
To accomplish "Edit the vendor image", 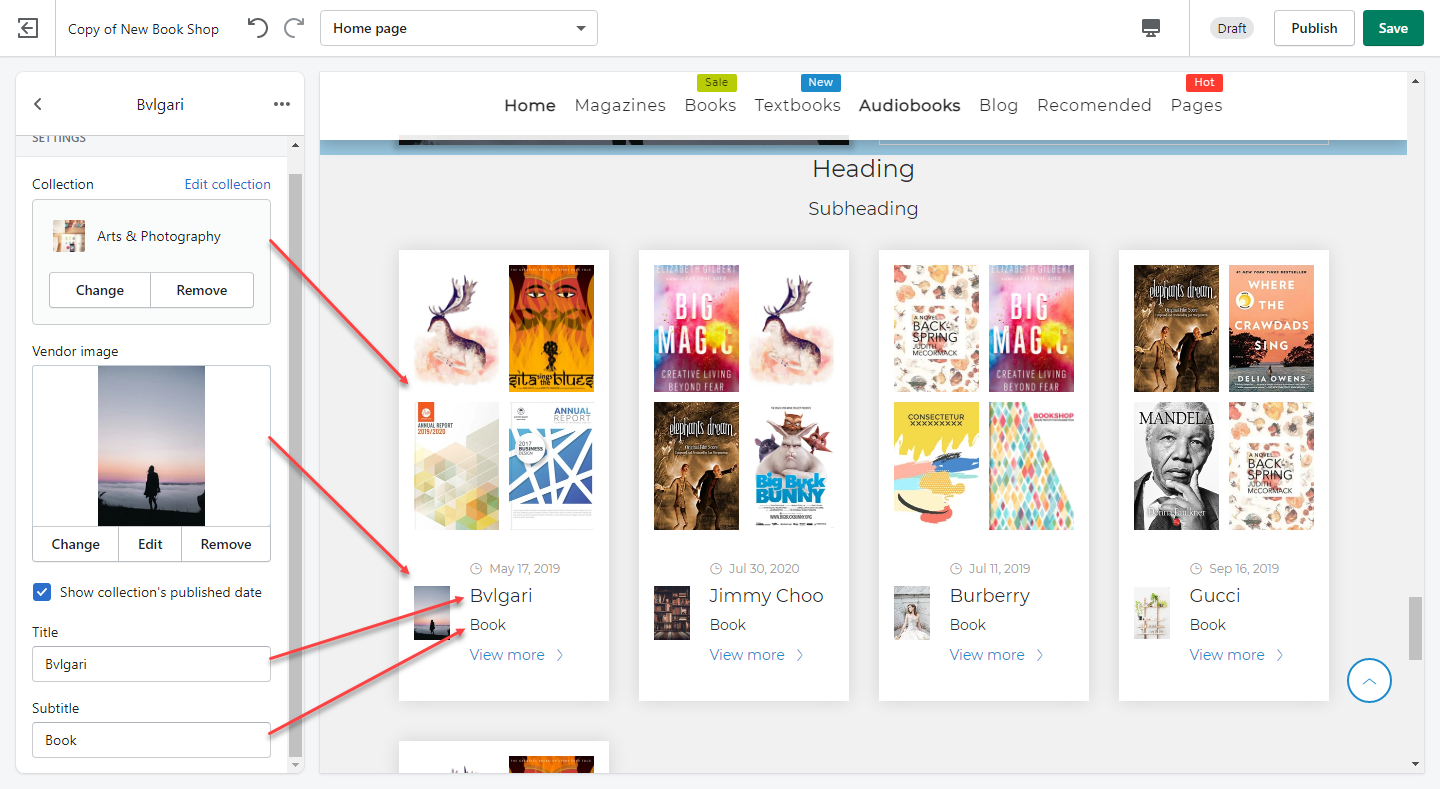I will (150, 544).
